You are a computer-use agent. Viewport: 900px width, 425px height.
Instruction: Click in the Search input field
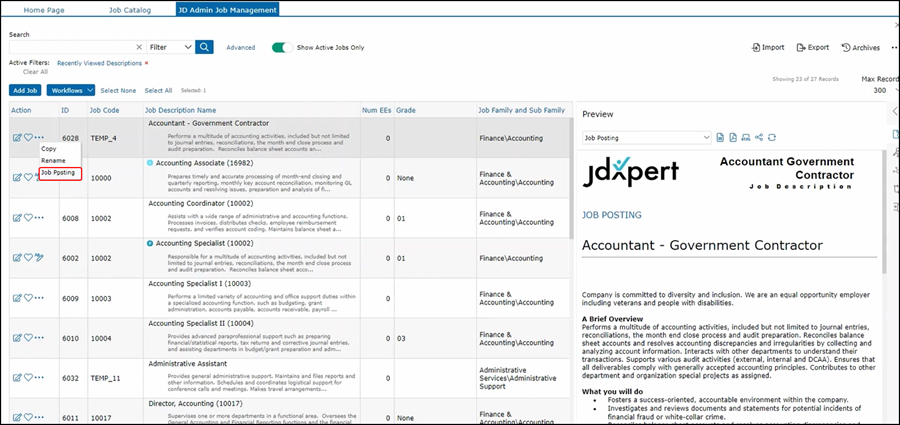pos(70,47)
